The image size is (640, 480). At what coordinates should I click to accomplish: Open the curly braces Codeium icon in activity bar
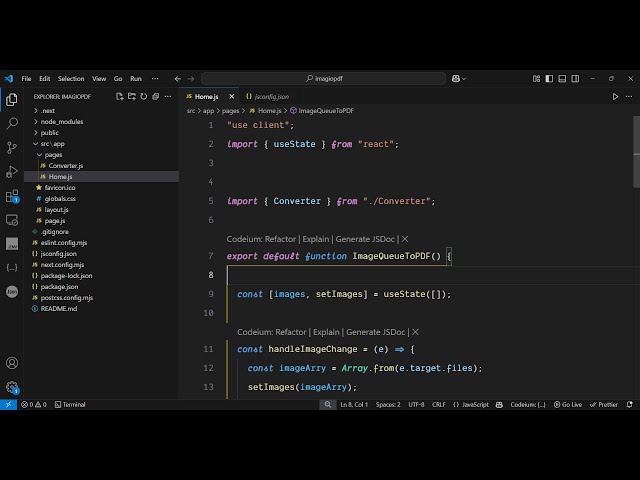[x=12, y=268]
